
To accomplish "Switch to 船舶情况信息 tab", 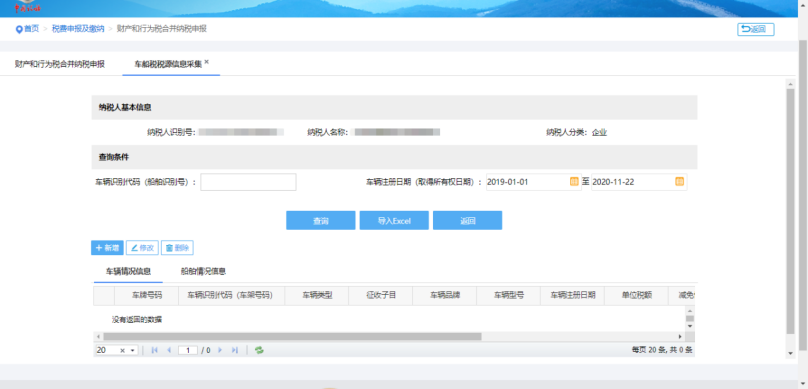I will tap(204, 271).
